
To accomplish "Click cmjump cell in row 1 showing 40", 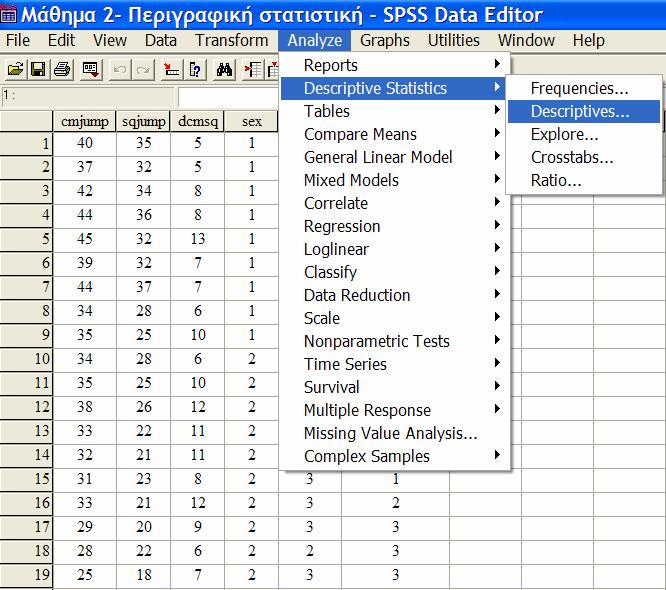I will pos(85,143).
